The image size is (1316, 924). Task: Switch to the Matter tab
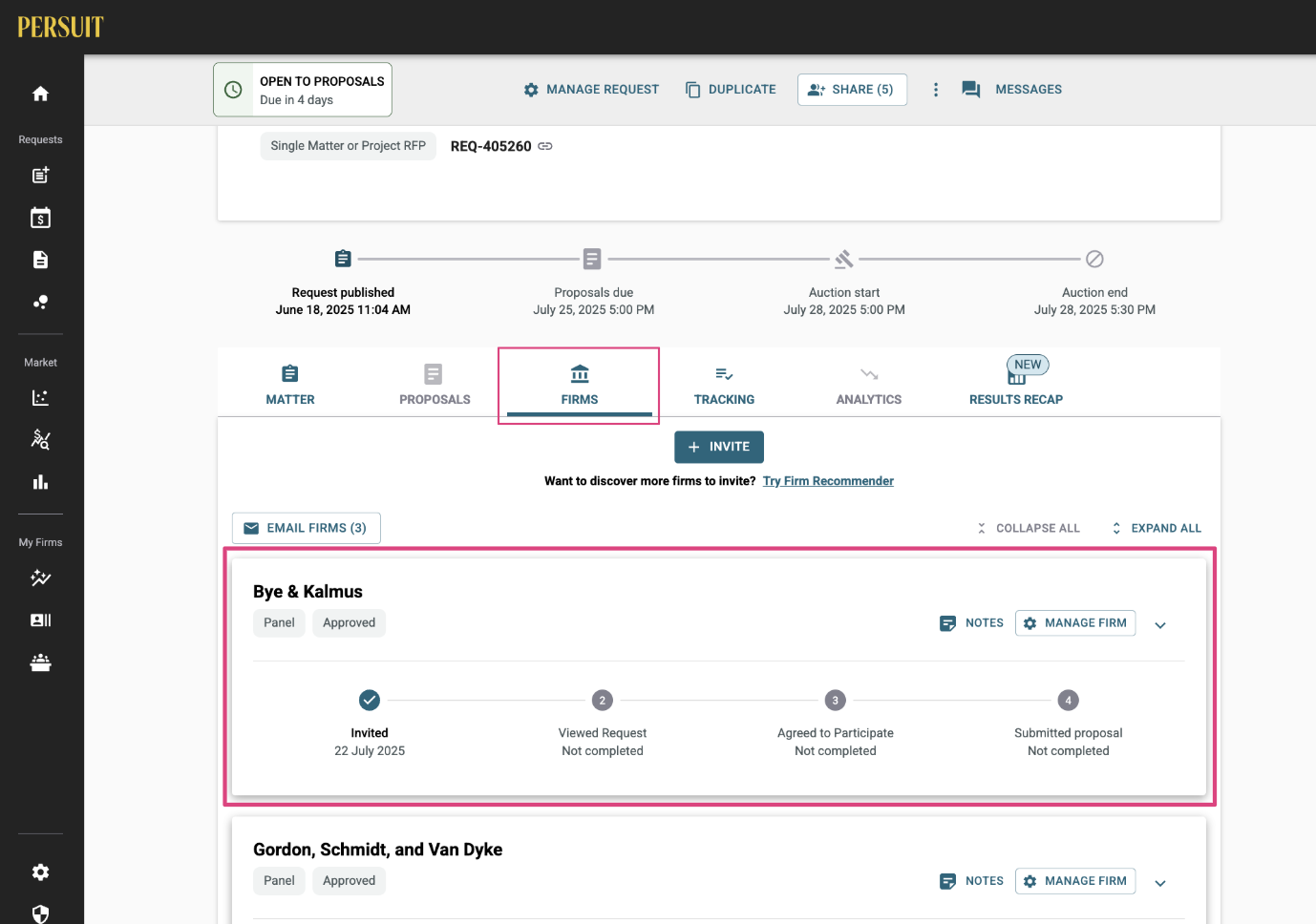pos(290,385)
